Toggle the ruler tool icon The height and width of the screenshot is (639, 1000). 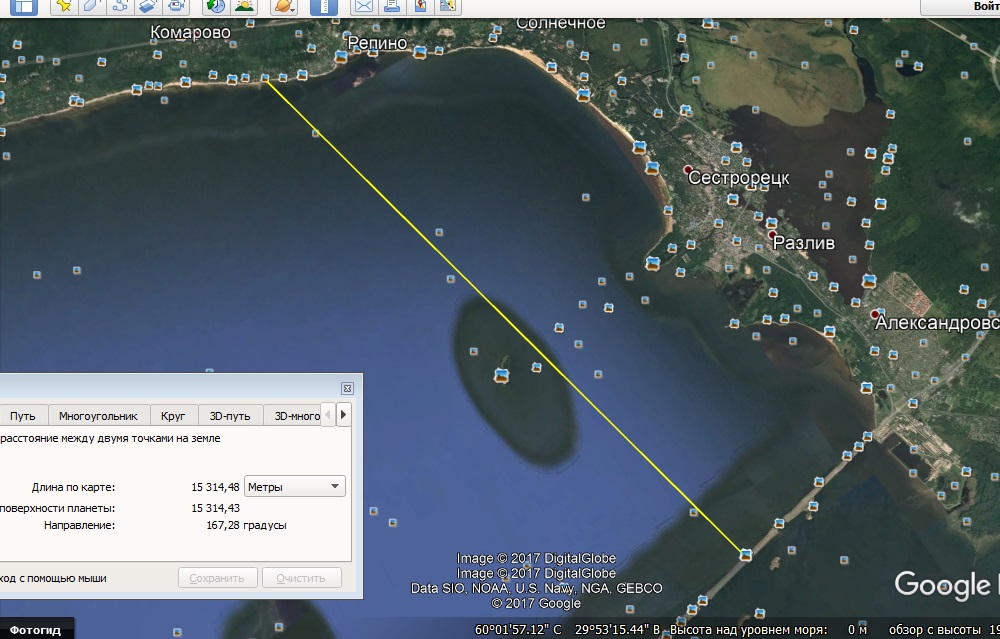click(x=324, y=6)
